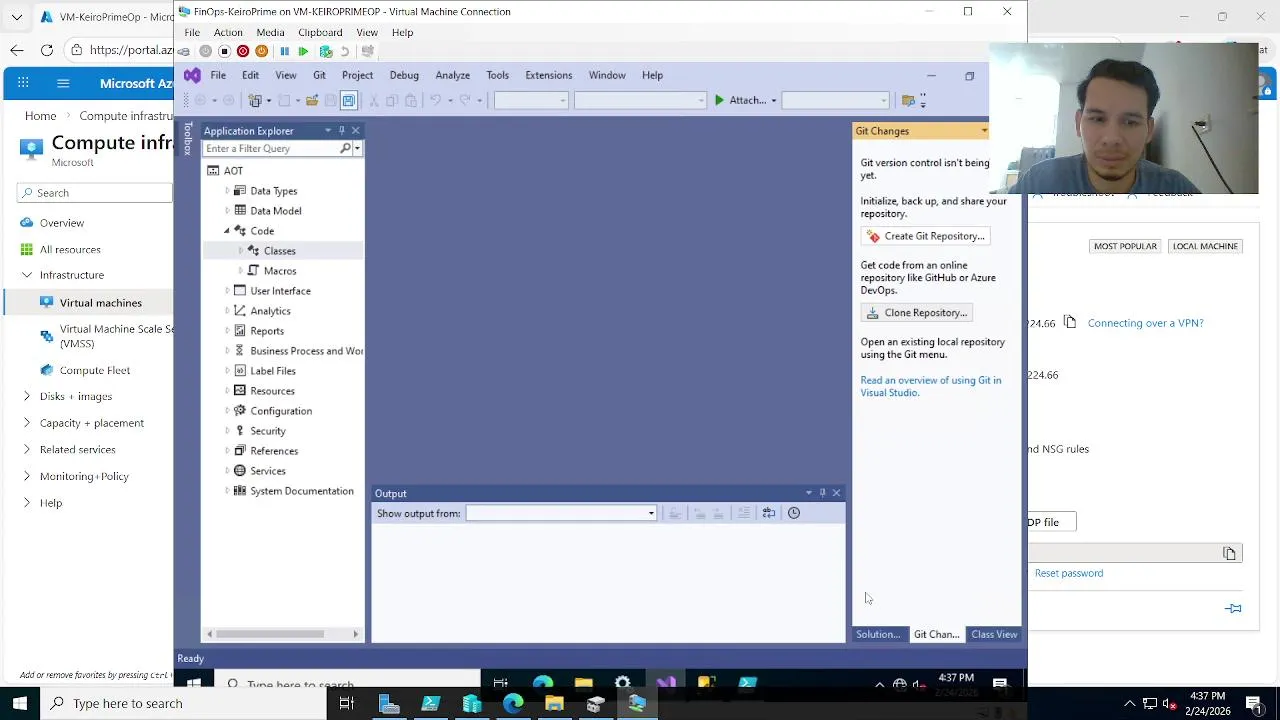Image resolution: width=1280 pixels, height=720 pixels.
Task: Create a VM checkpoint from the toolbar
Action: tap(326, 51)
